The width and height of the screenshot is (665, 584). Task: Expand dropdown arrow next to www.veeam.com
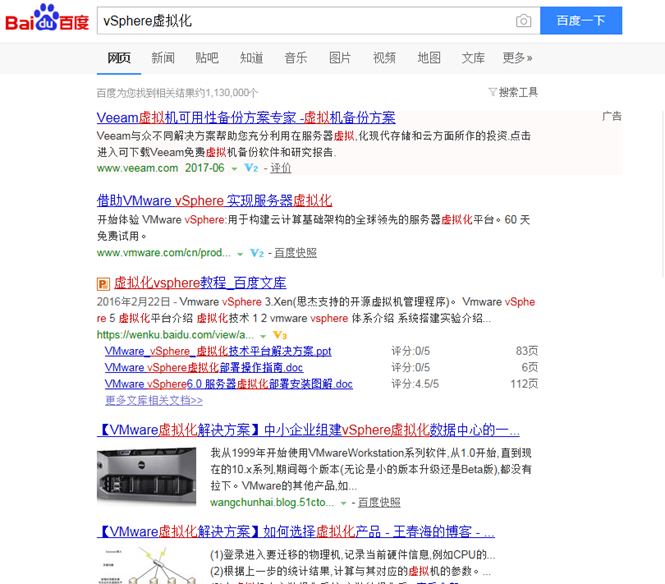[x=234, y=169]
